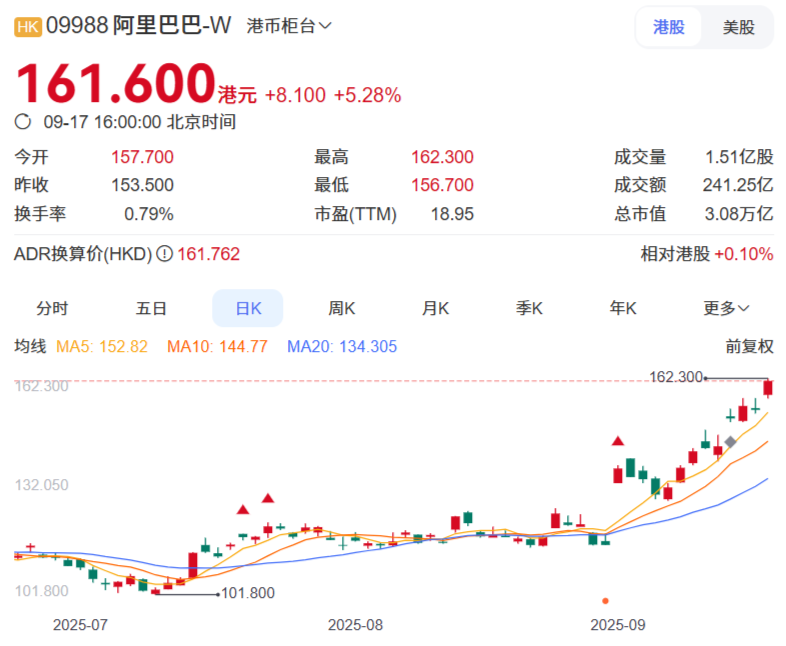The width and height of the screenshot is (786, 646).
Task: Click the 最低 value 156.700
Action: coord(442,185)
